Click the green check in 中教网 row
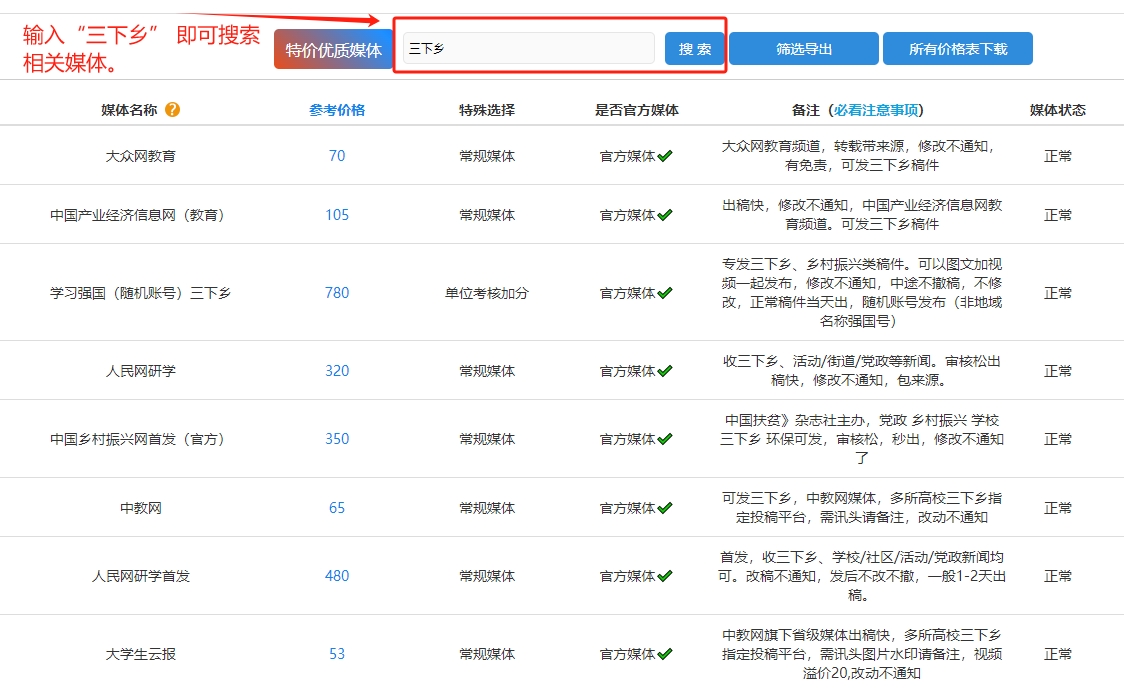 [665, 508]
